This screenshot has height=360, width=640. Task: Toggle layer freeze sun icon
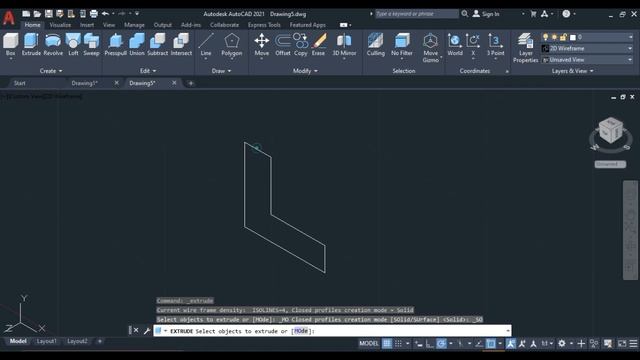coord(554,37)
